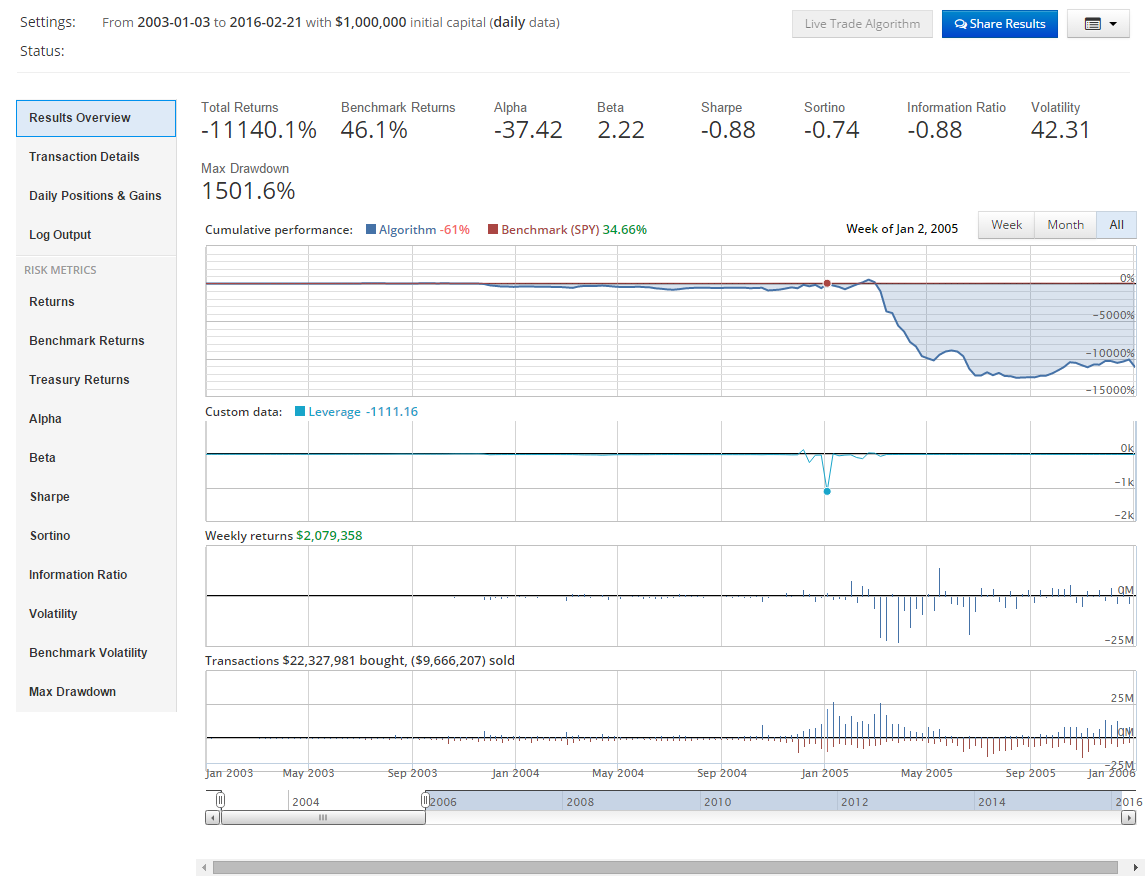Viewport: 1147px width, 883px height.
Task: Toggle the blue Algorithm legend square
Action: (371, 230)
